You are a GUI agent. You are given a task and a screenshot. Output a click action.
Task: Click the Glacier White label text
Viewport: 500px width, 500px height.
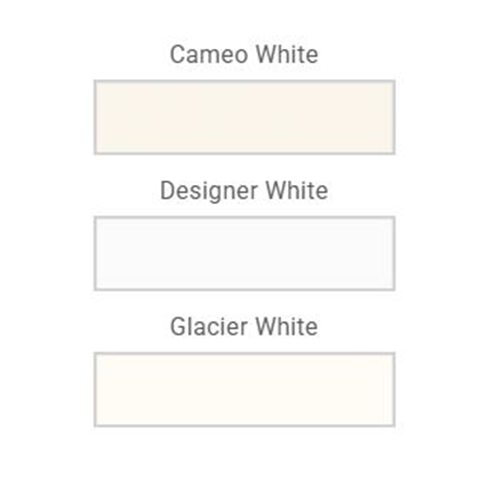(244, 326)
